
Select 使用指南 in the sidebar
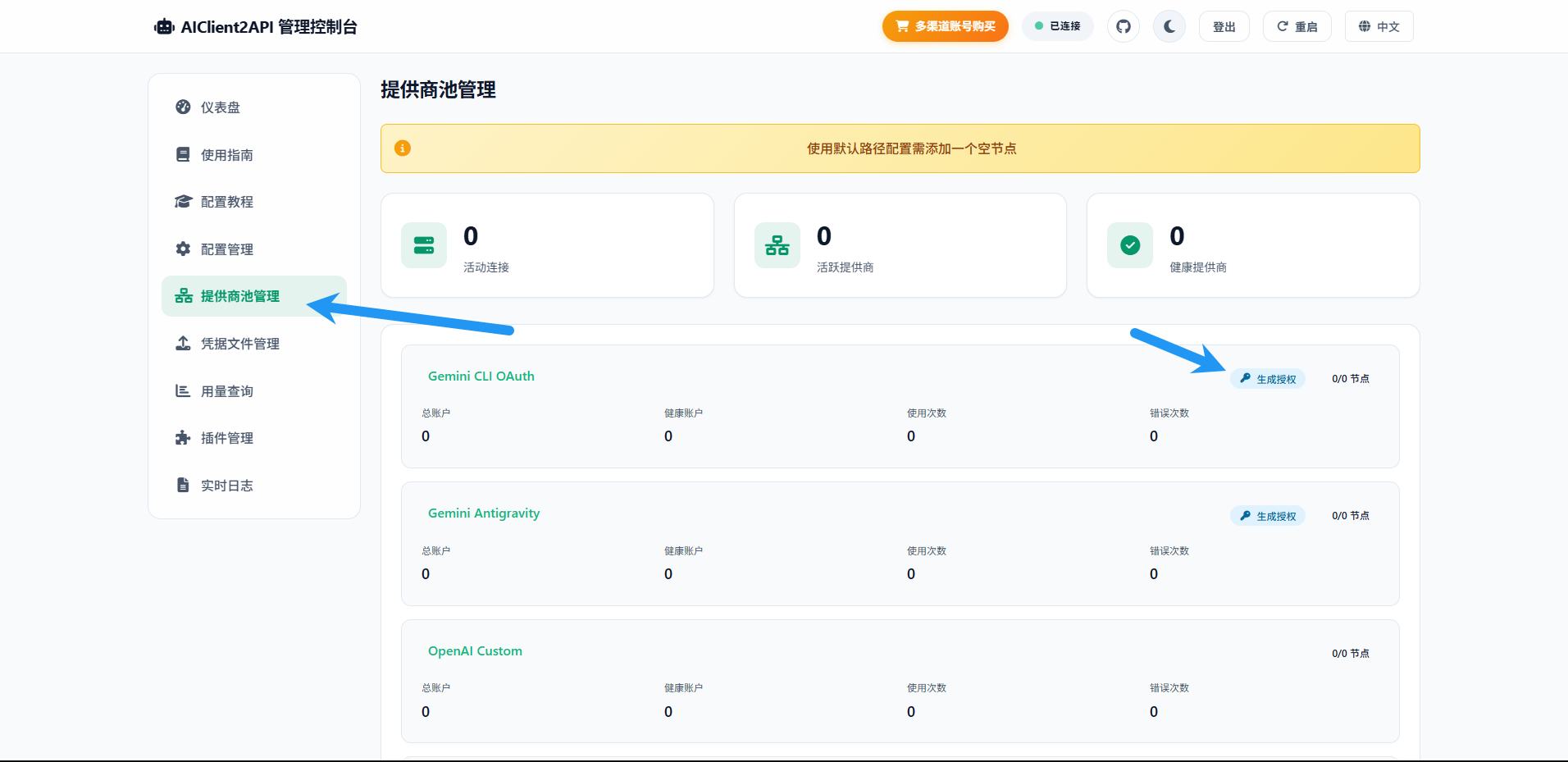tap(226, 155)
